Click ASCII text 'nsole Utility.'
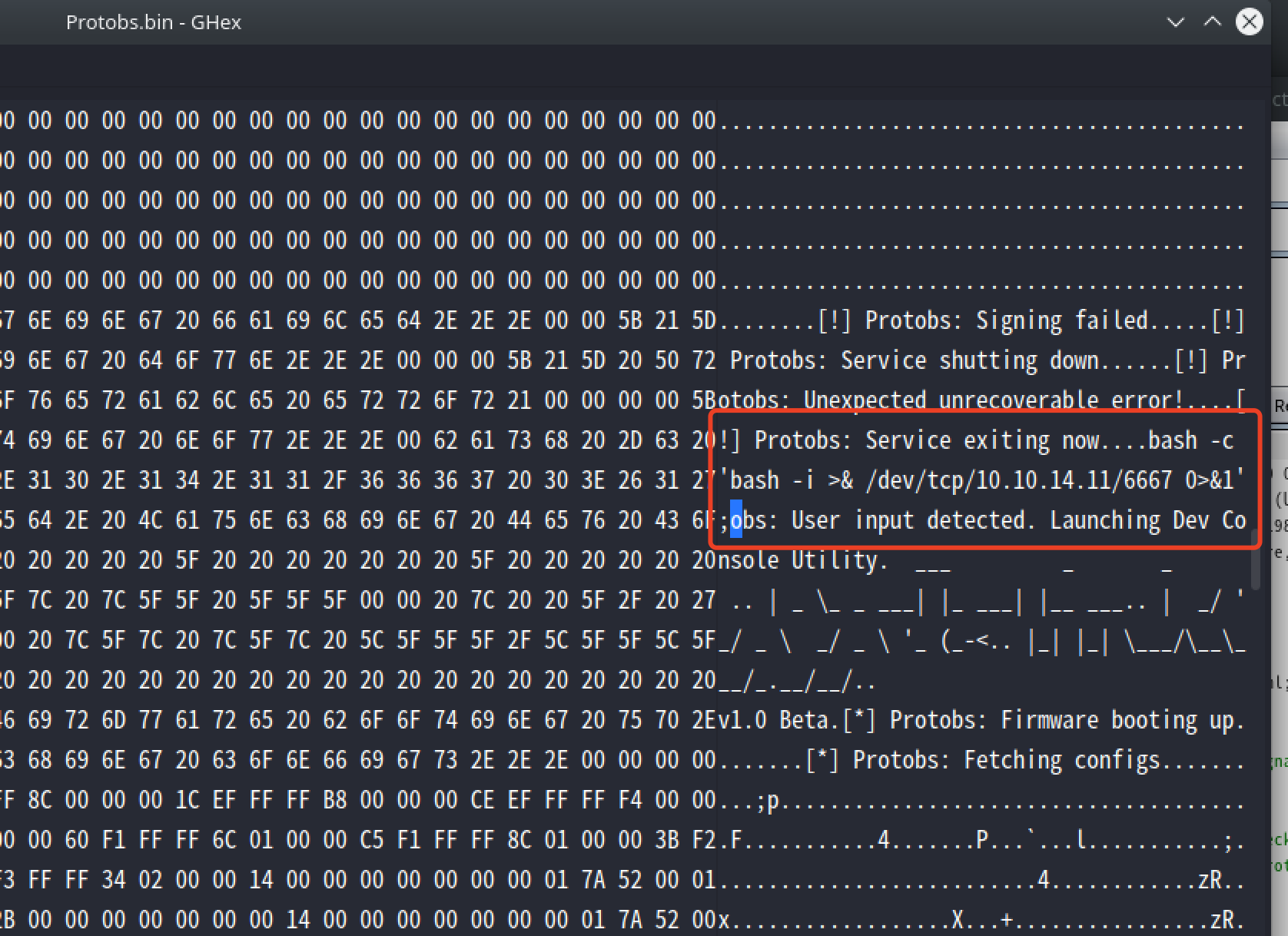This screenshot has height=936, width=1288. [x=803, y=560]
